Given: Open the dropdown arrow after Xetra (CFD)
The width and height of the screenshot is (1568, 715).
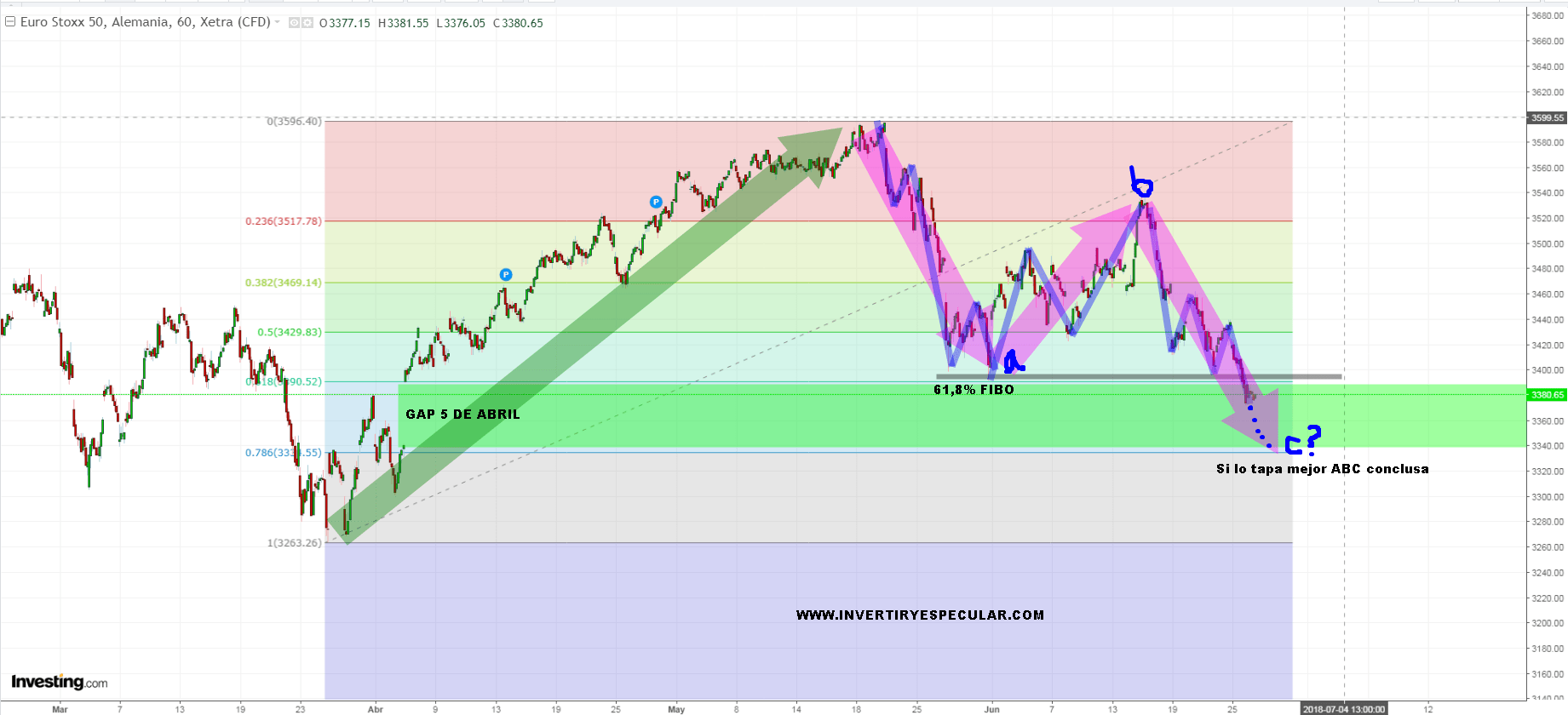Looking at the screenshot, I should click(278, 22).
